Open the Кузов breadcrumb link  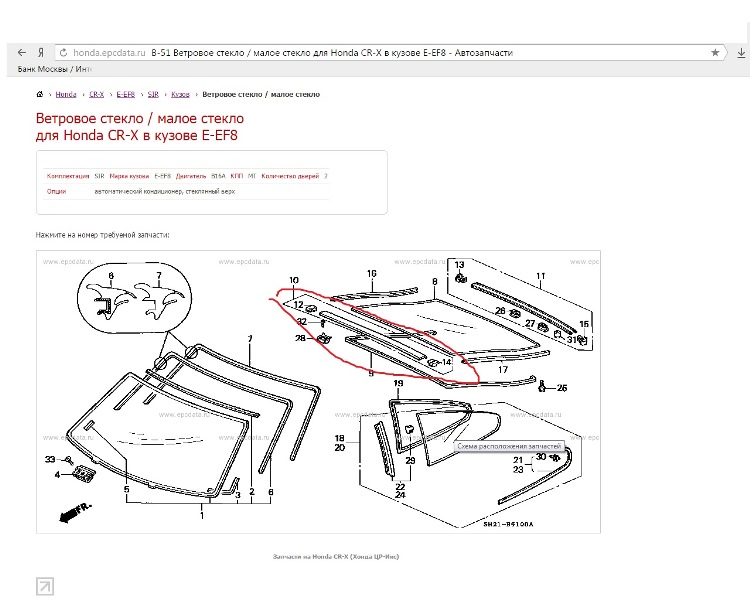tap(180, 94)
